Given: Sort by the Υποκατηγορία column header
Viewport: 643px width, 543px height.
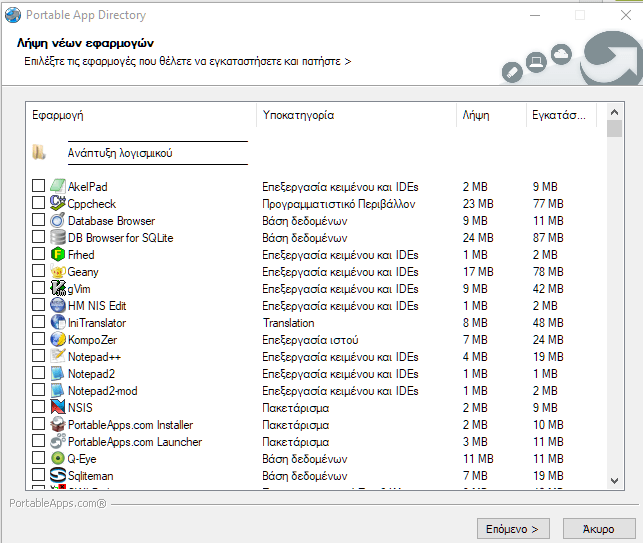Looking at the screenshot, I should [356, 115].
